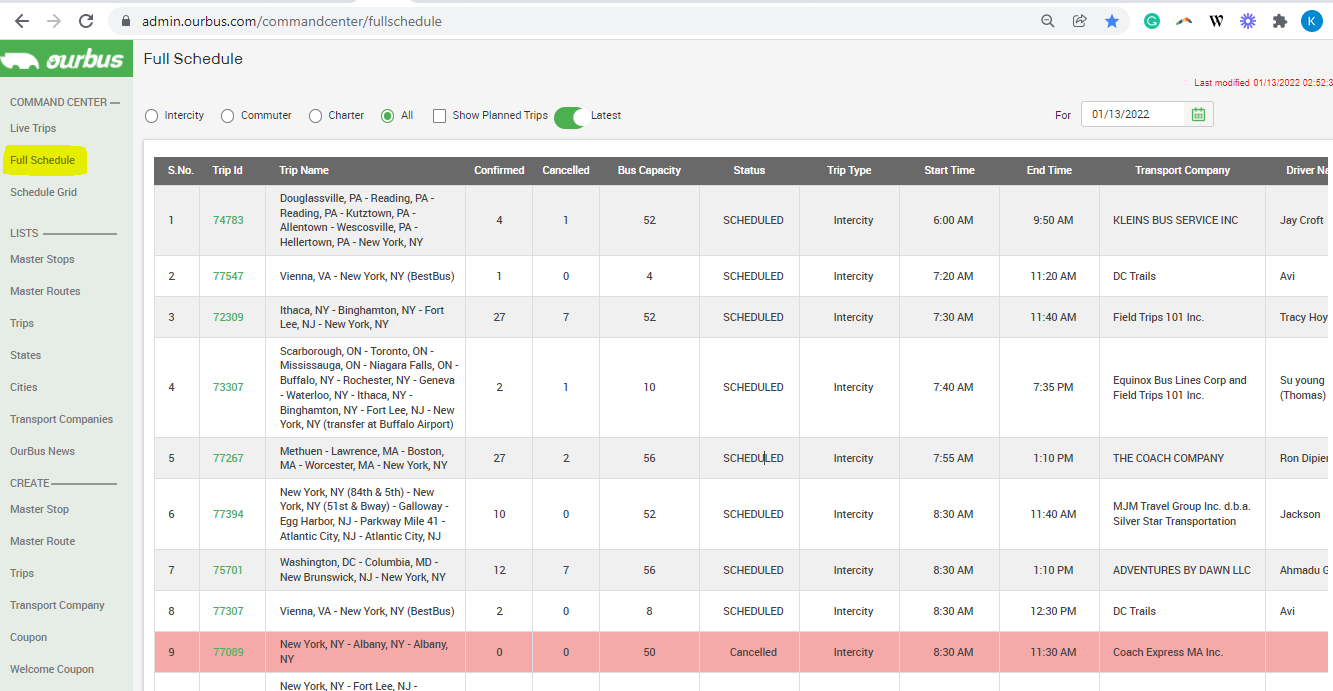Select the Charter radio button

(x=316, y=116)
